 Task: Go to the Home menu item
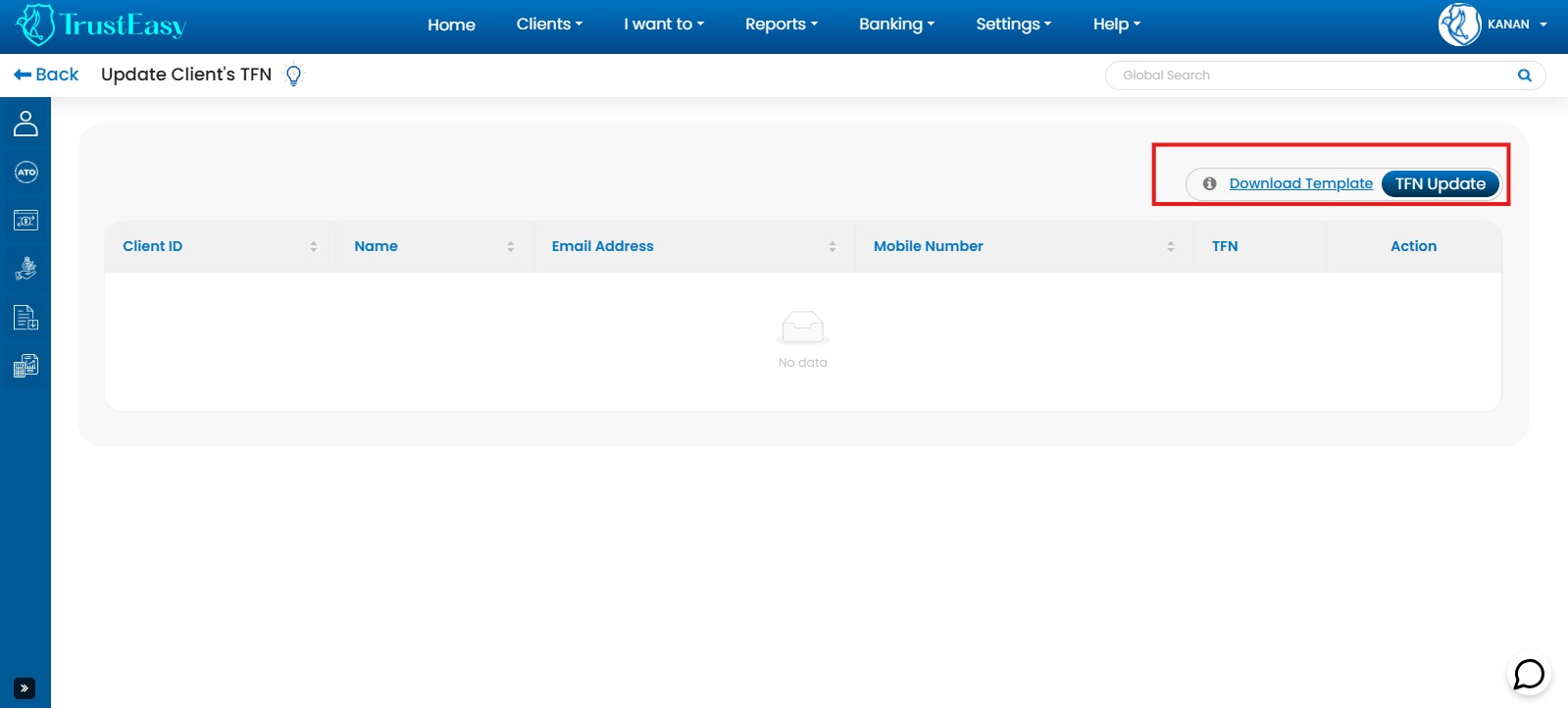point(451,25)
